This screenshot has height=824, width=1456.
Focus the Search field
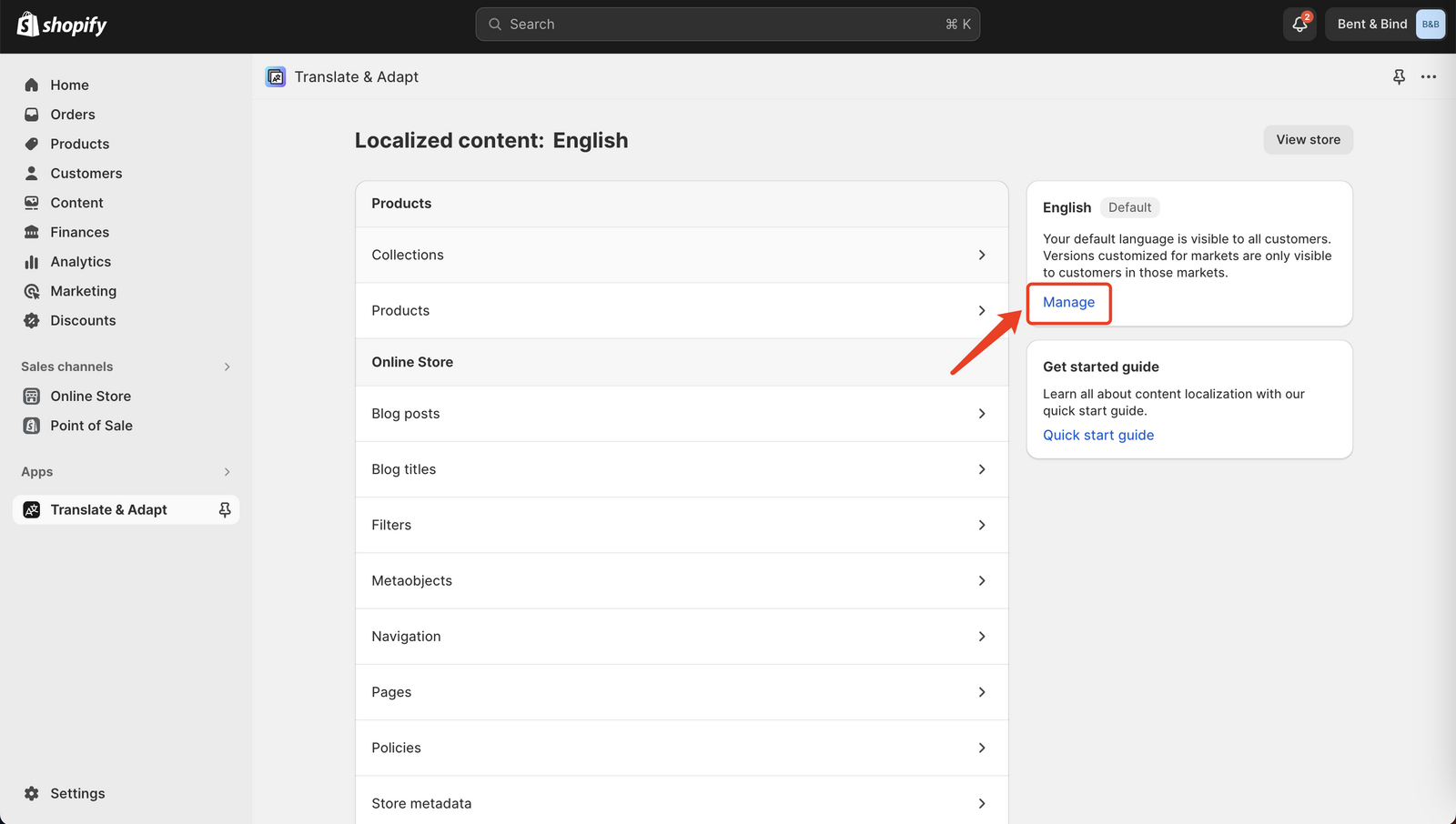click(x=727, y=25)
